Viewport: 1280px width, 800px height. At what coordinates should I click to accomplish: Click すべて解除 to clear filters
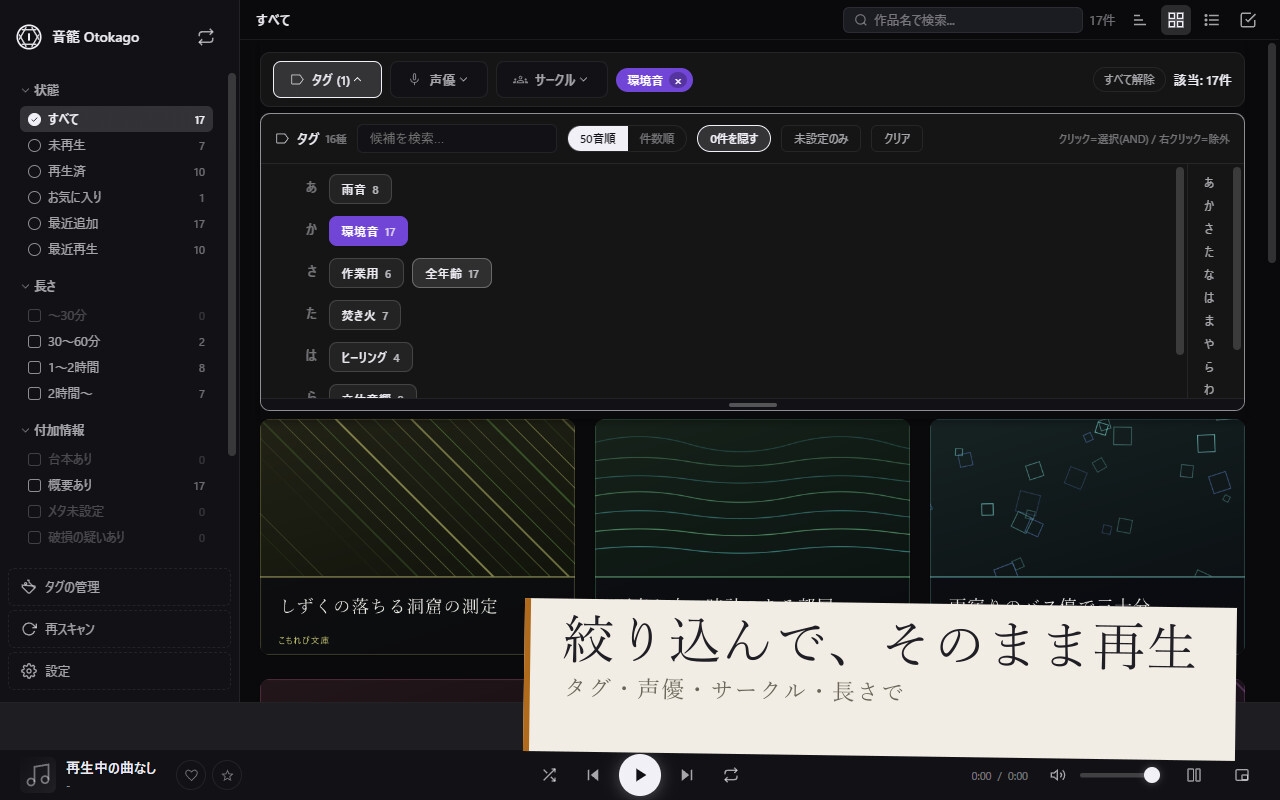(1129, 80)
